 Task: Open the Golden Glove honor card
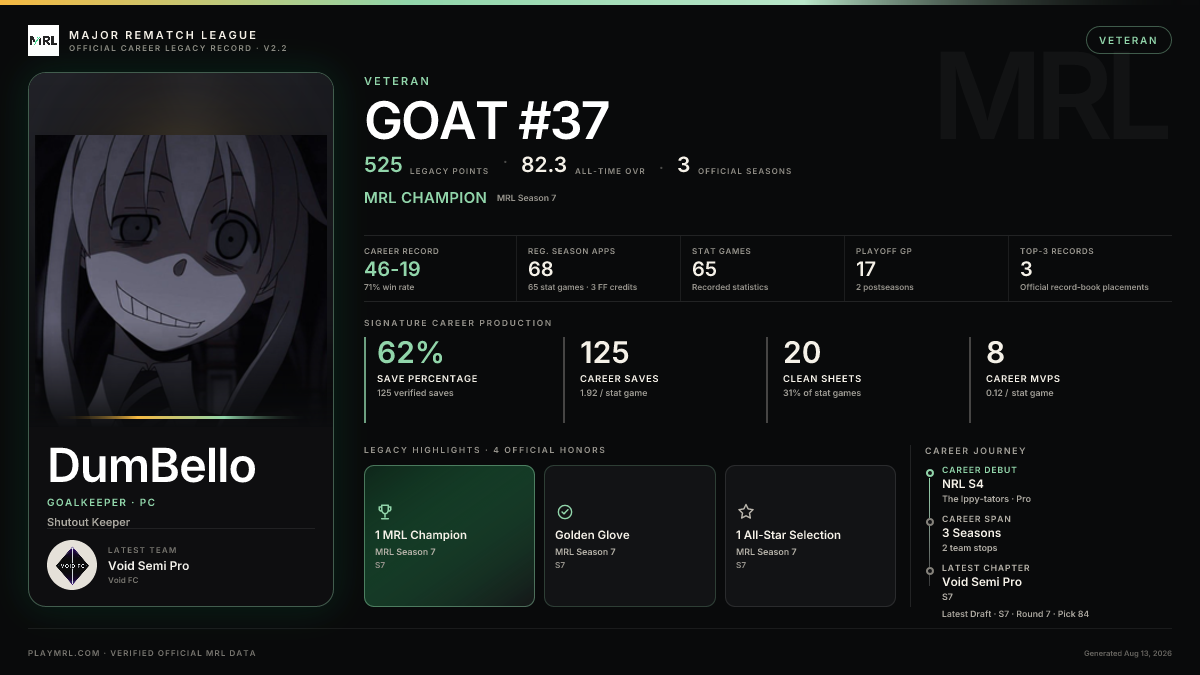pyautogui.click(x=630, y=536)
